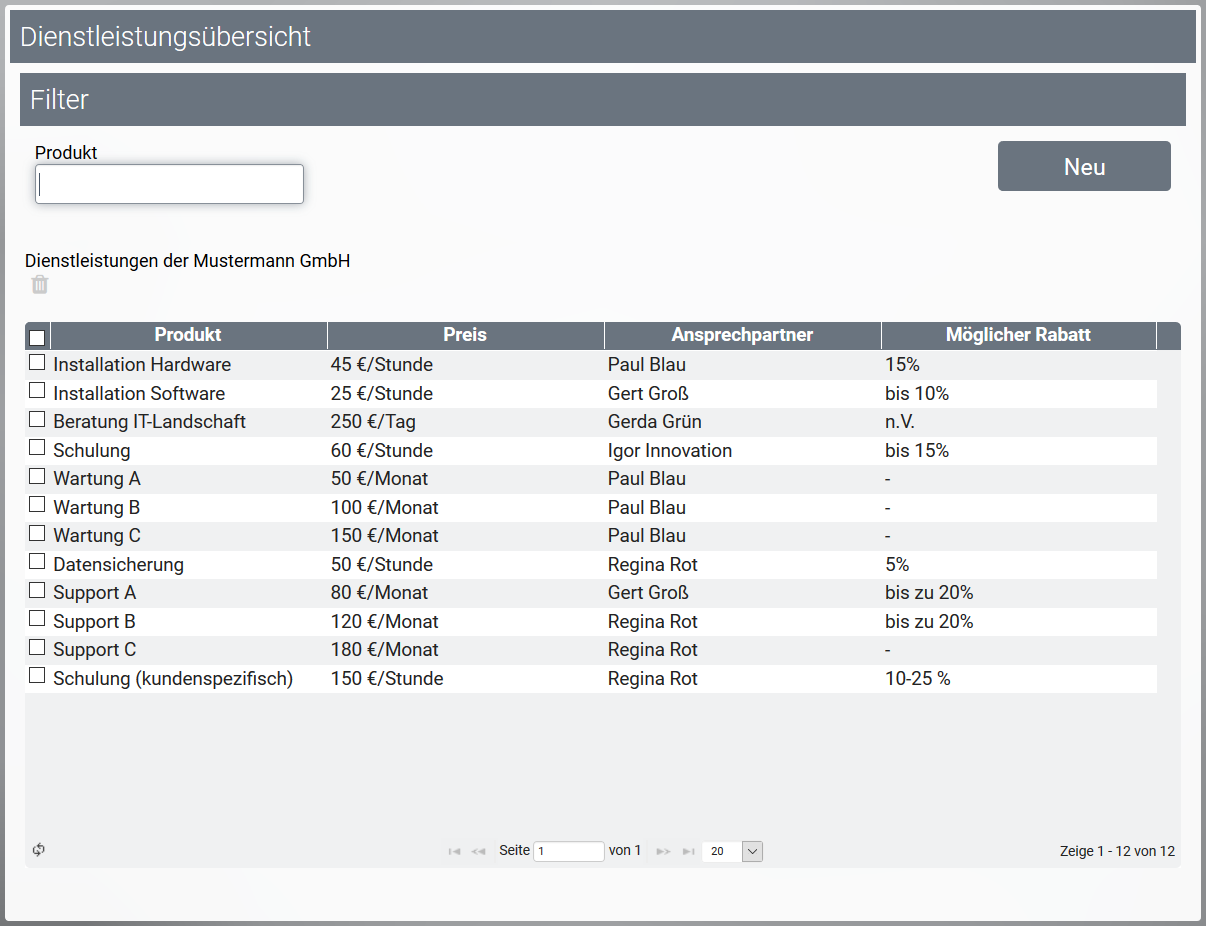Focus the Produkt filter text field

(169, 184)
